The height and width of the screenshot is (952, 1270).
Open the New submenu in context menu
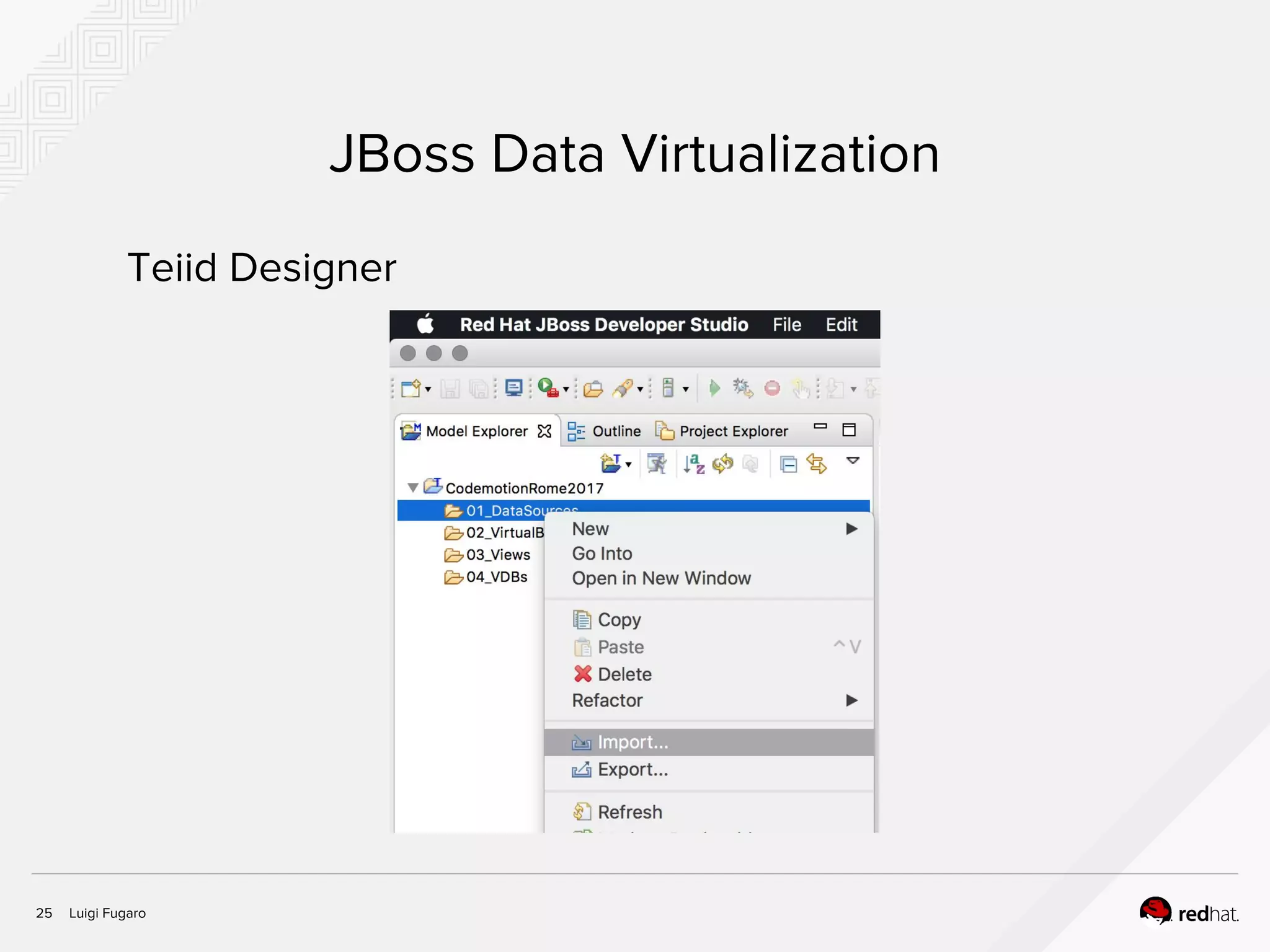pos(709,529)
